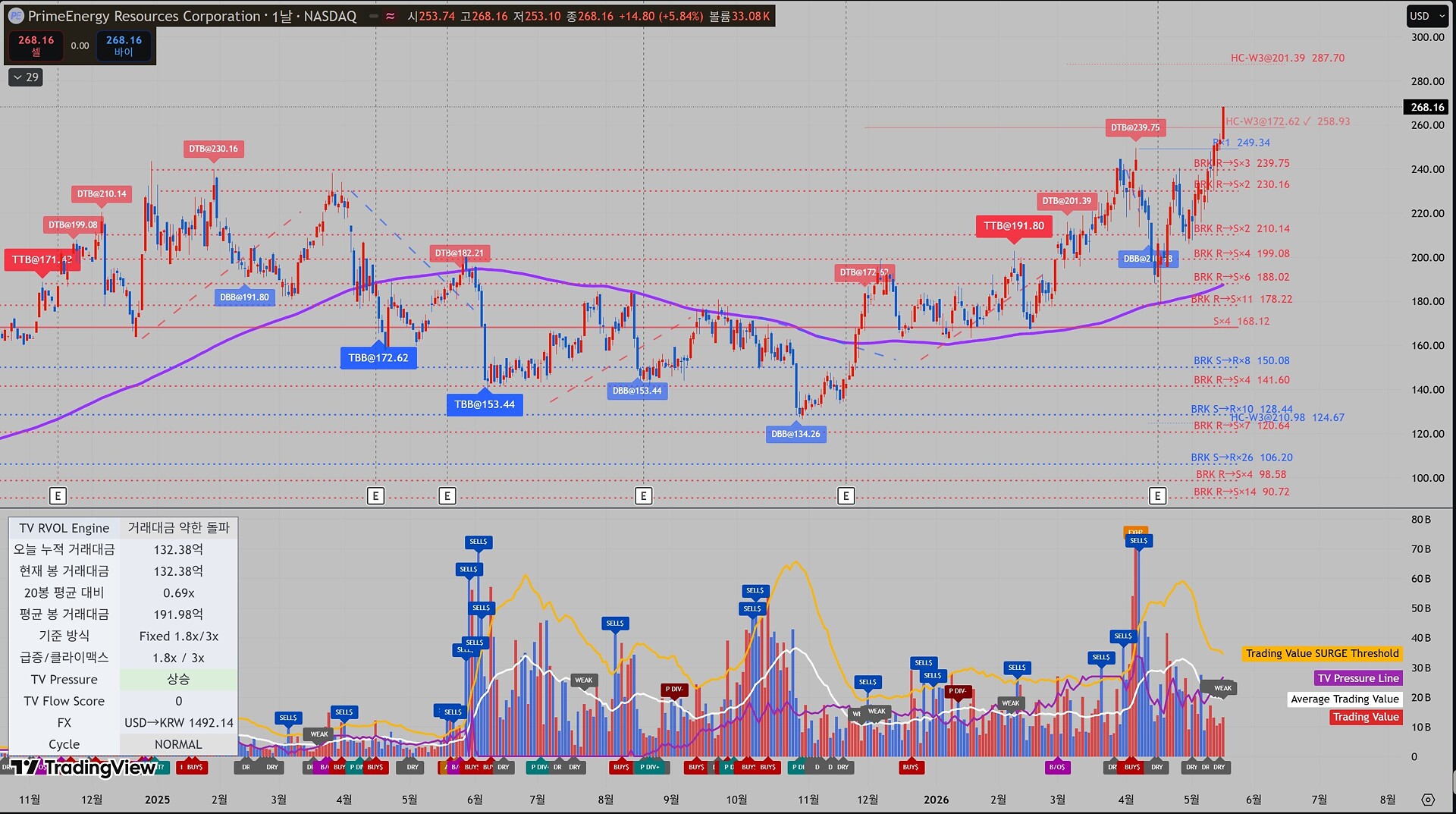This screenshot has height=814, width=1456.
Task: Click the TradingView logo
Action: (83, 767)
